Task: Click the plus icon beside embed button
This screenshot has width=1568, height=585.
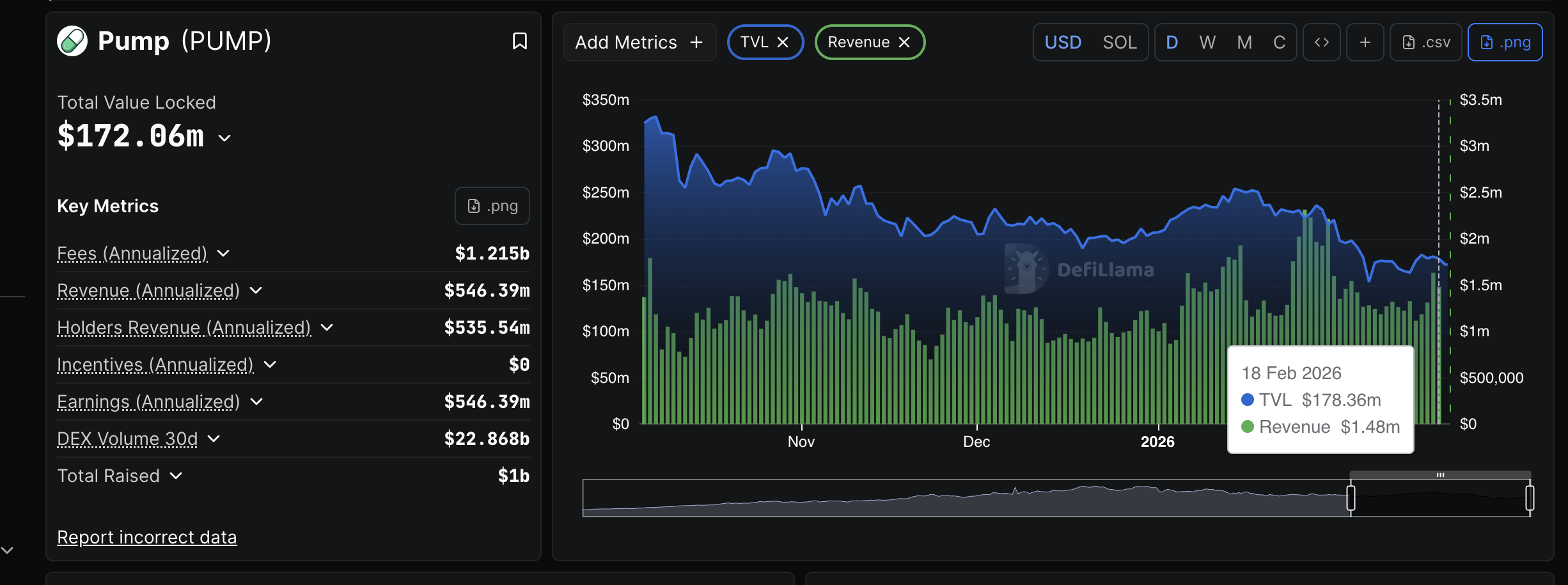Action: (x=1365, y=42)
